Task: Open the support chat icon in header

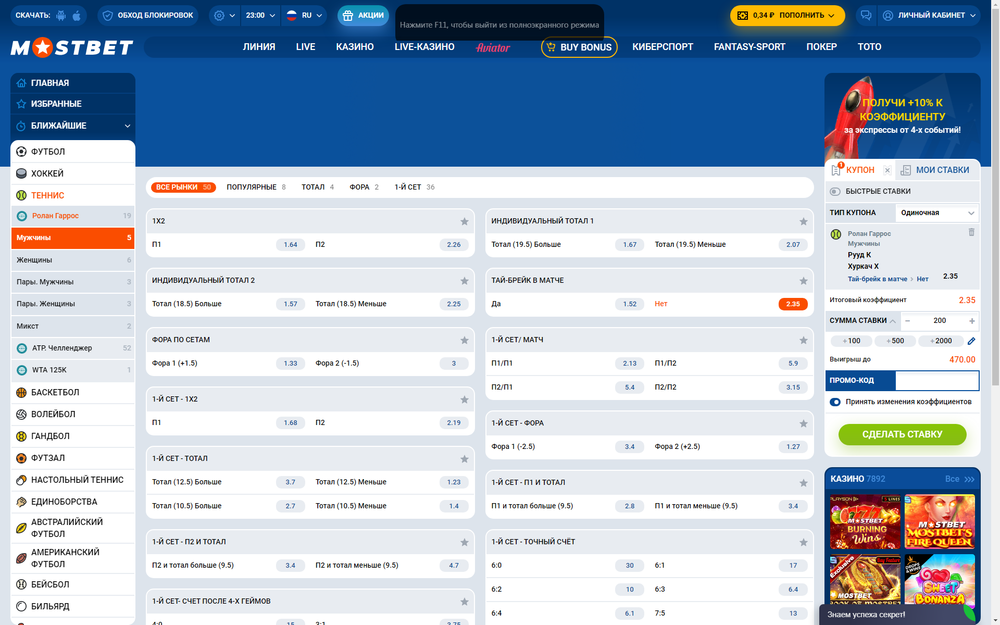Action: tap(865, 15)
